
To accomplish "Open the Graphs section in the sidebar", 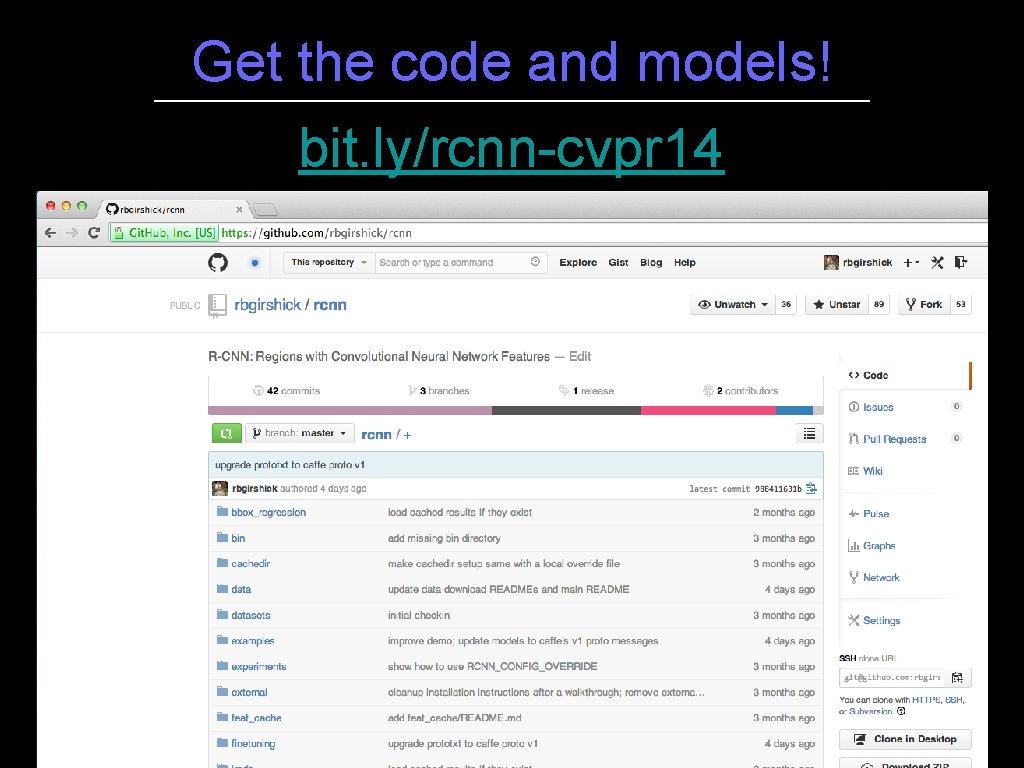I will pyautogui.click(x=877, y=545).
